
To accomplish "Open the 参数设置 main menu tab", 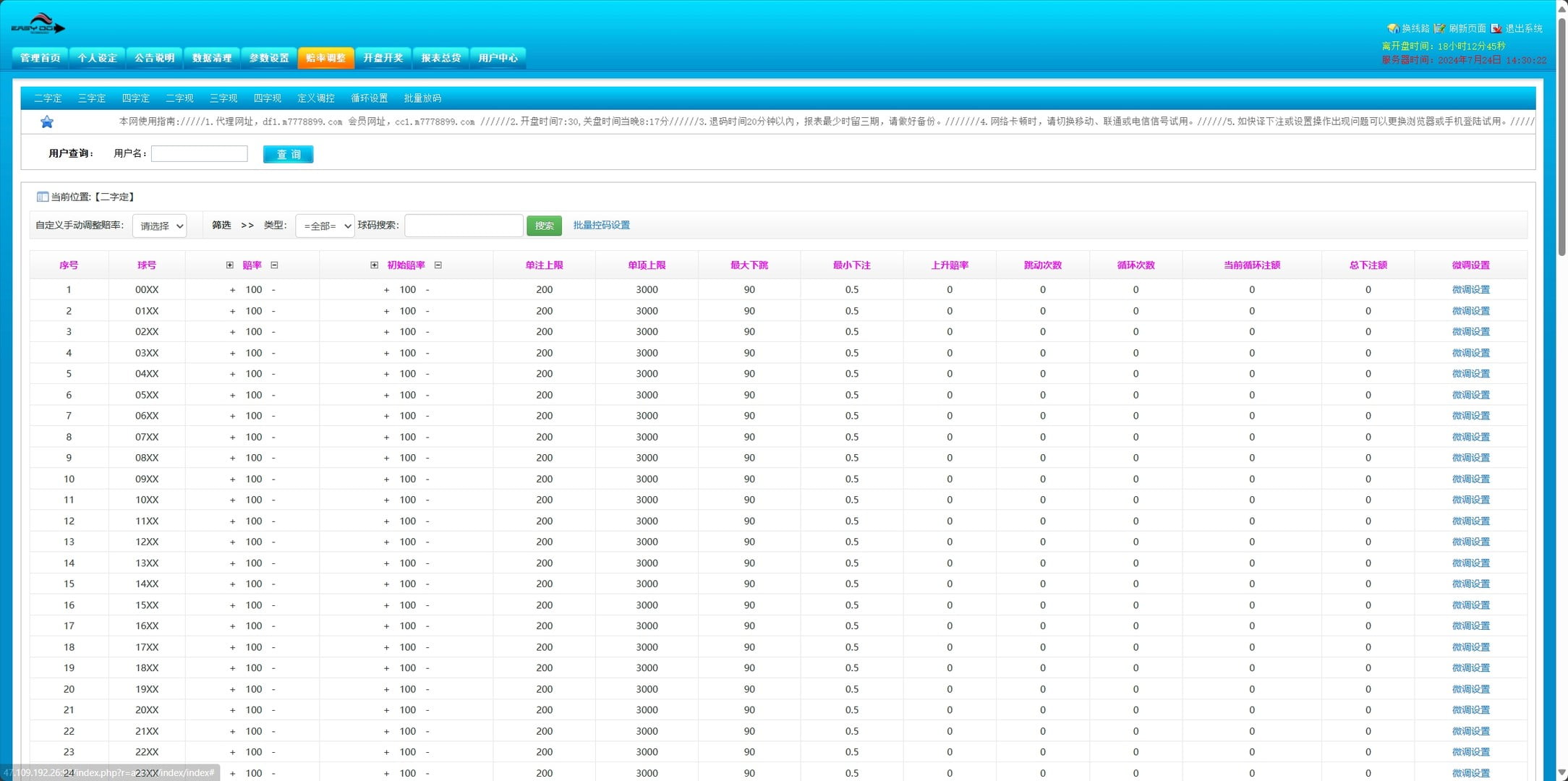I will (268, 58).
